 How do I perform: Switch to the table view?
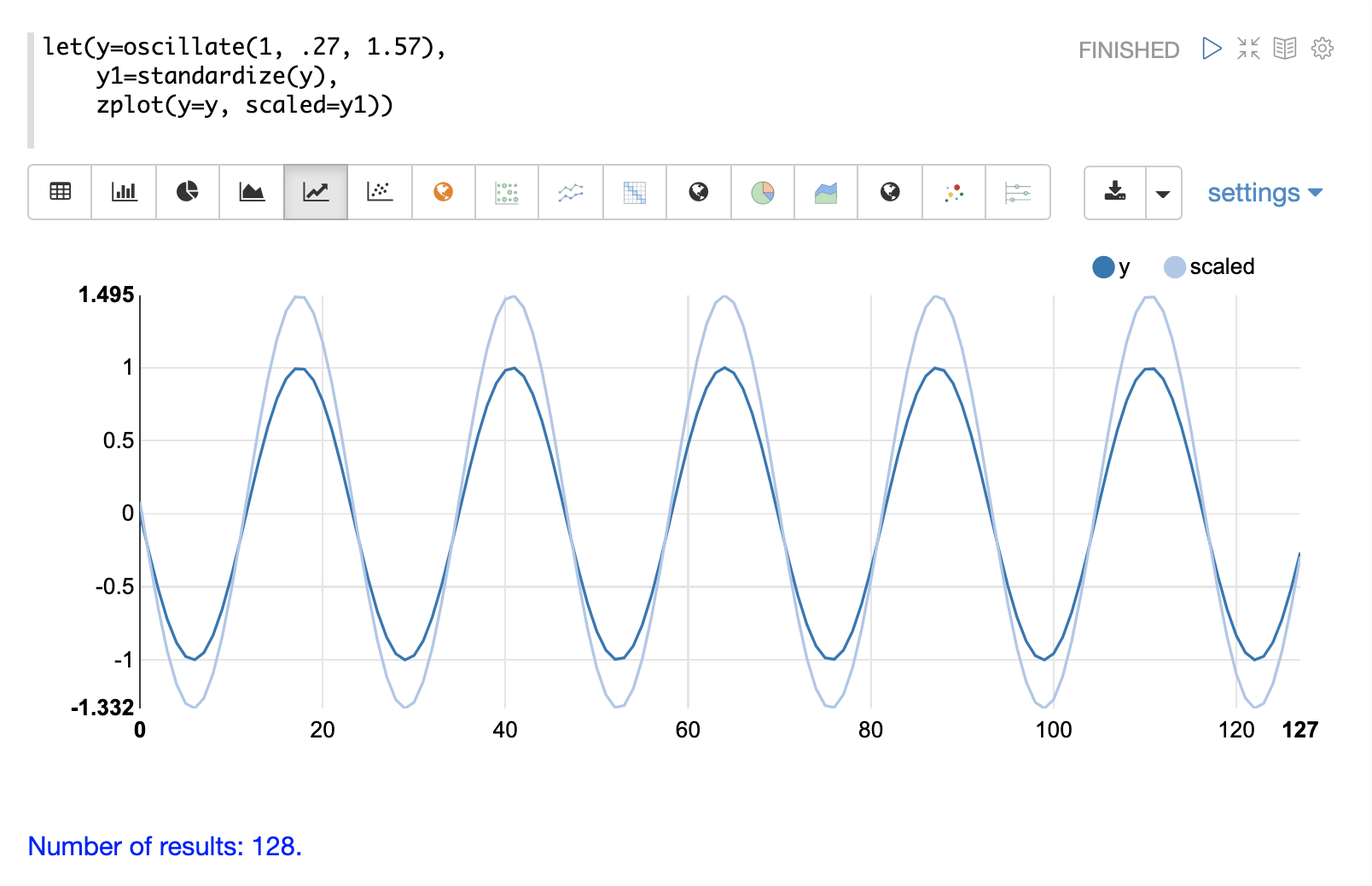[60, 192]
